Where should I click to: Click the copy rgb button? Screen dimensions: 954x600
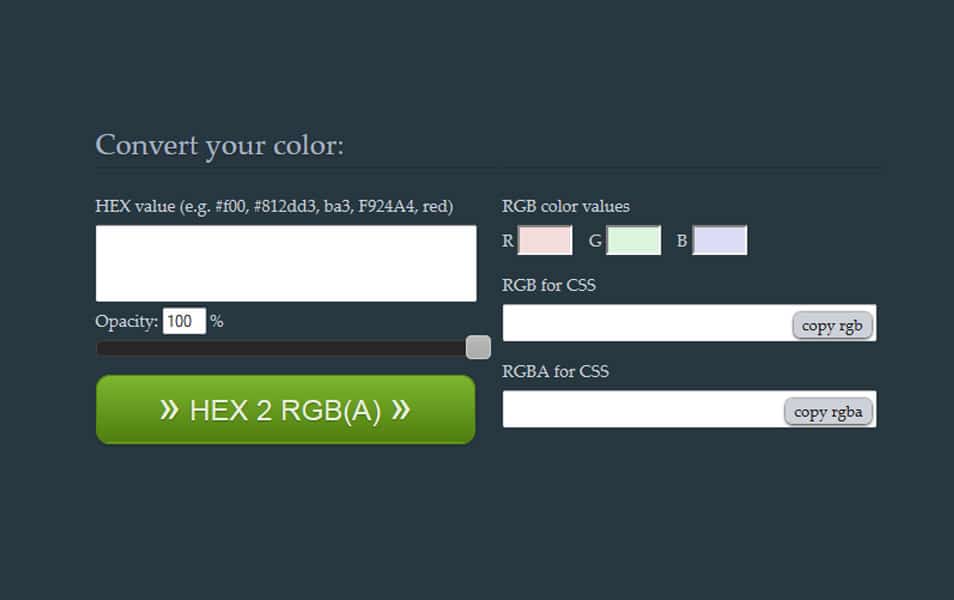832,324
